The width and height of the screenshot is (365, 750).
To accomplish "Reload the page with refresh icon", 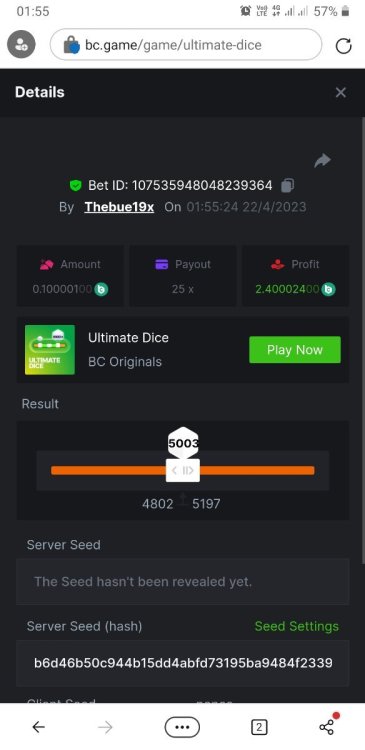I will 343,45.
